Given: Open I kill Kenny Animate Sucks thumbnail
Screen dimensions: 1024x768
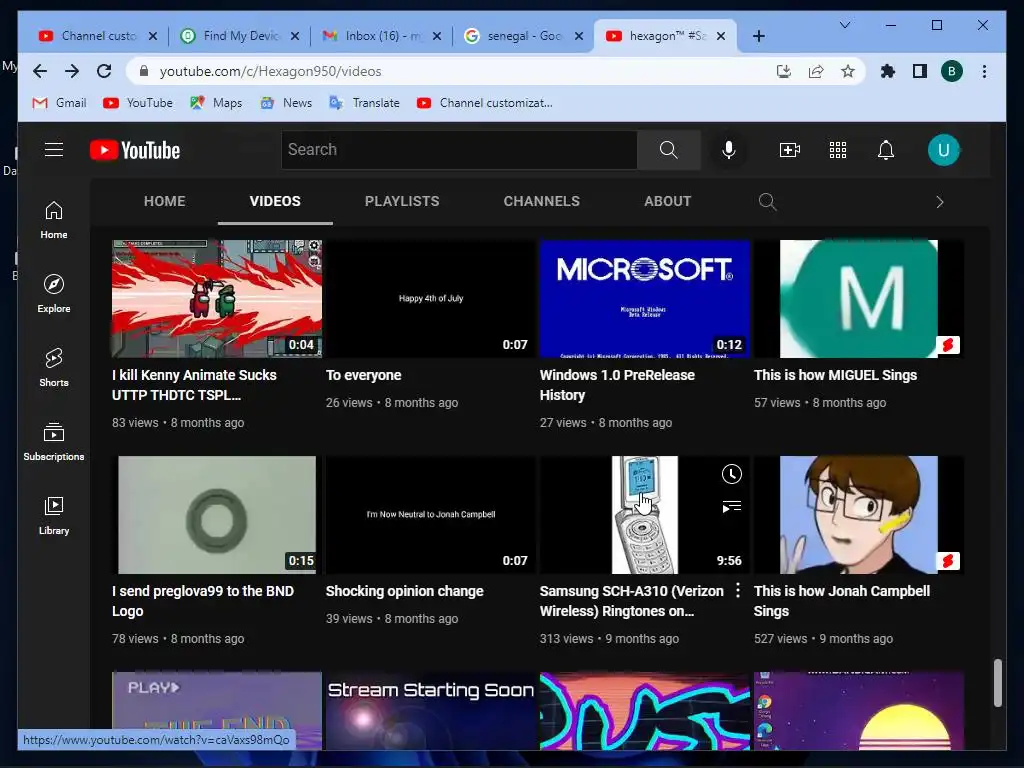Looking at the screenshot, I should (217, 298).
